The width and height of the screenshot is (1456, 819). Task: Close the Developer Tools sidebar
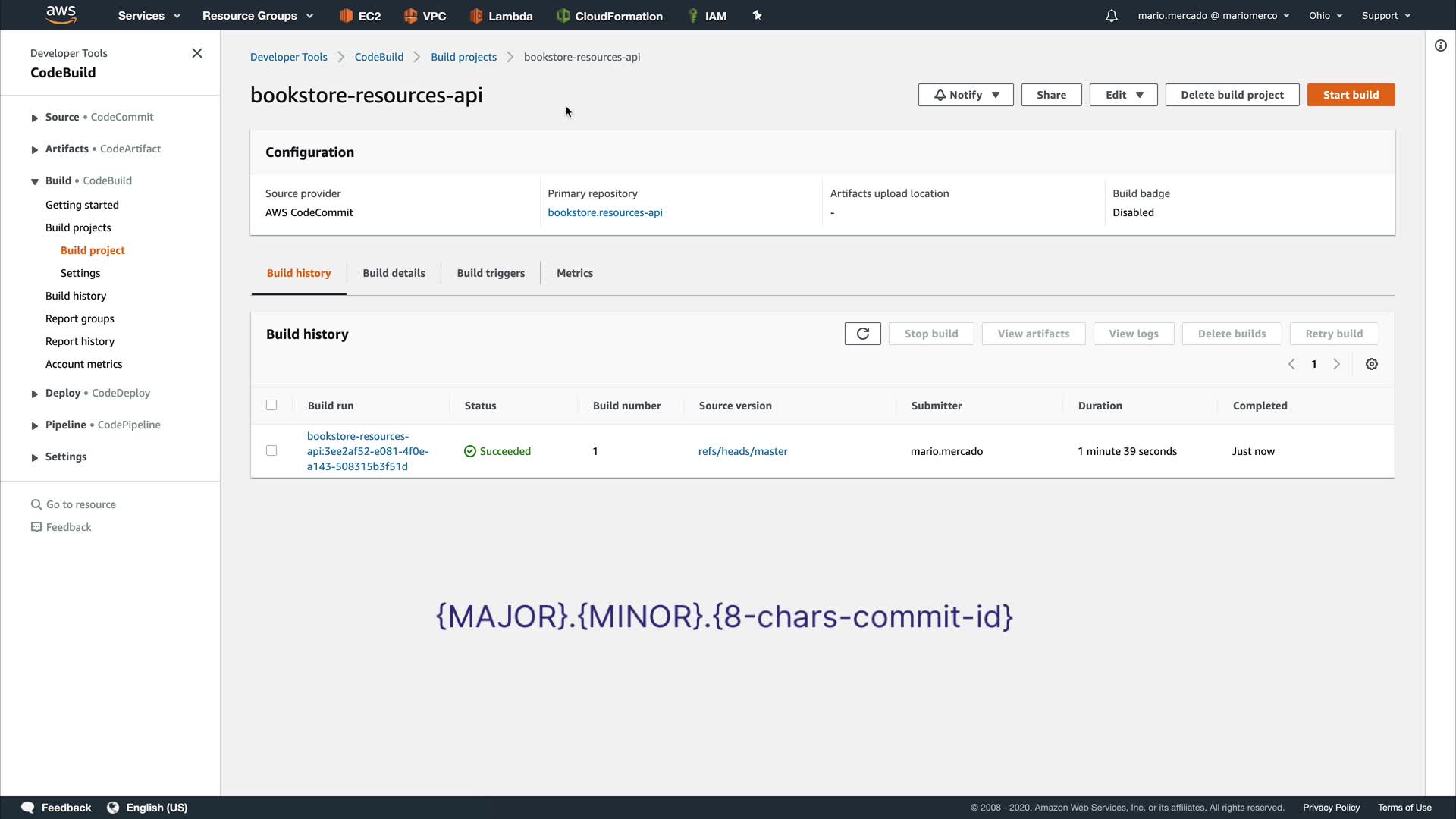pyautogui.click(x=197, y=53)
